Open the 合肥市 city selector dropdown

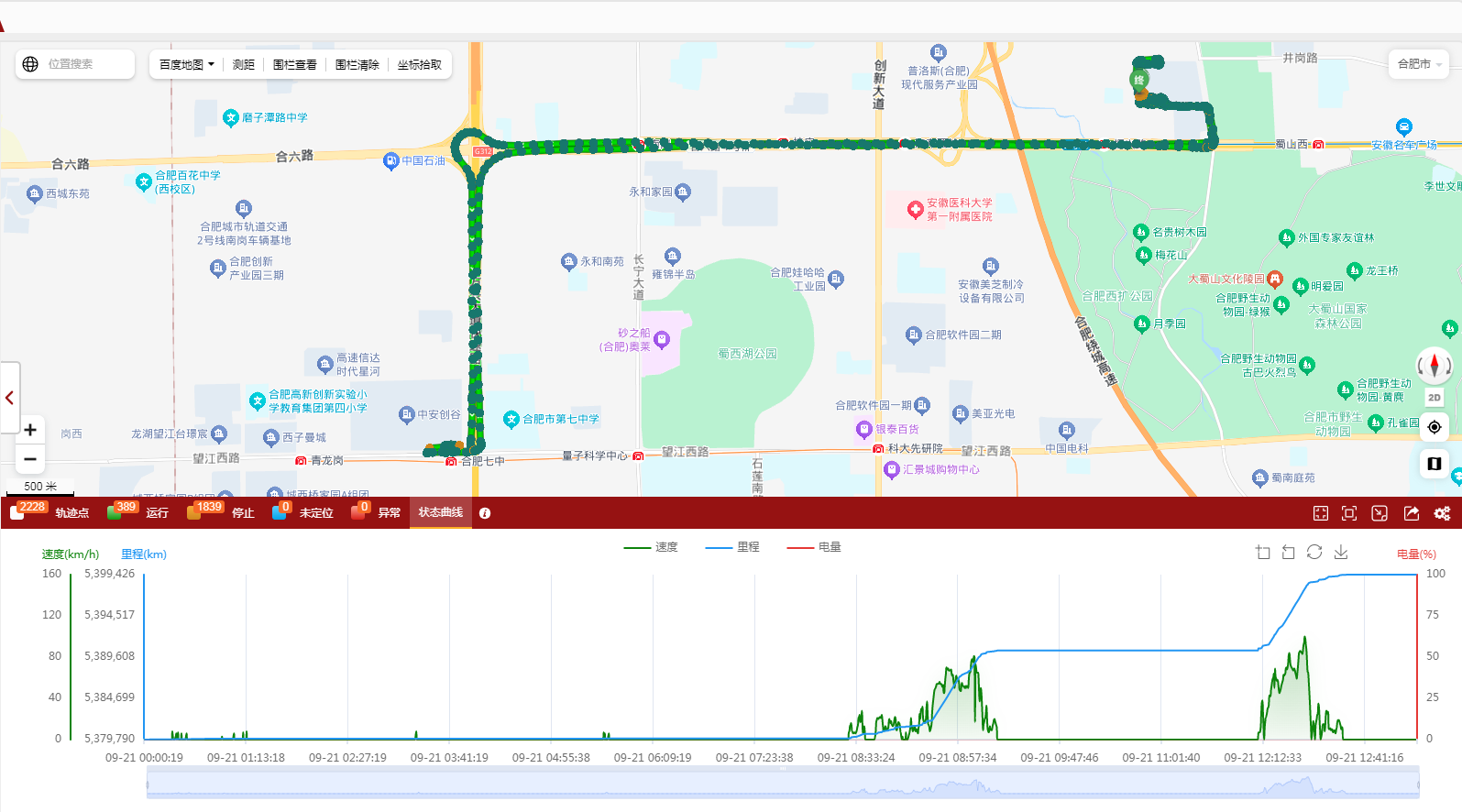[x=1419, y=64]
